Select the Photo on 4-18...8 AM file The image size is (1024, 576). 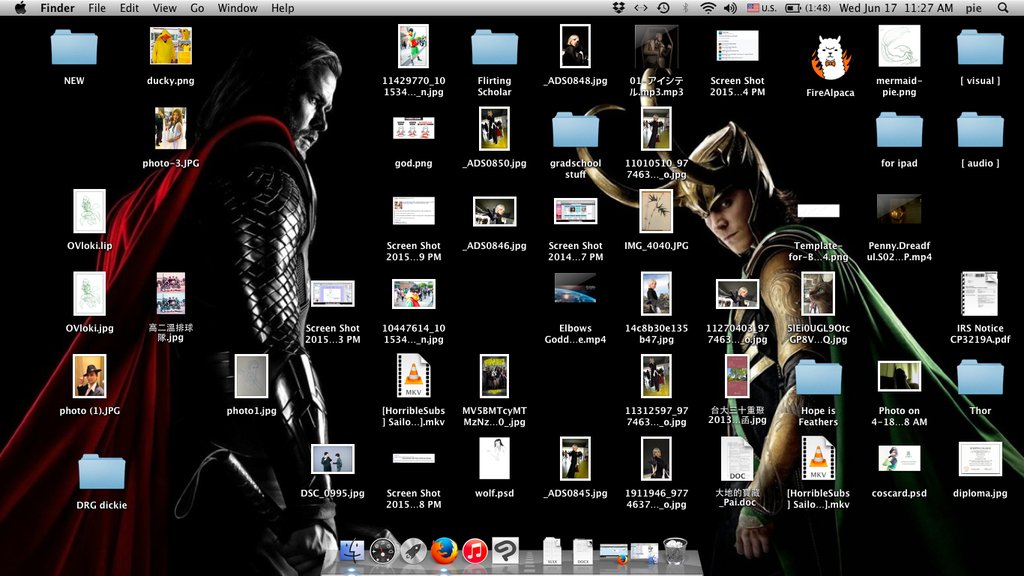click(899, 394)
